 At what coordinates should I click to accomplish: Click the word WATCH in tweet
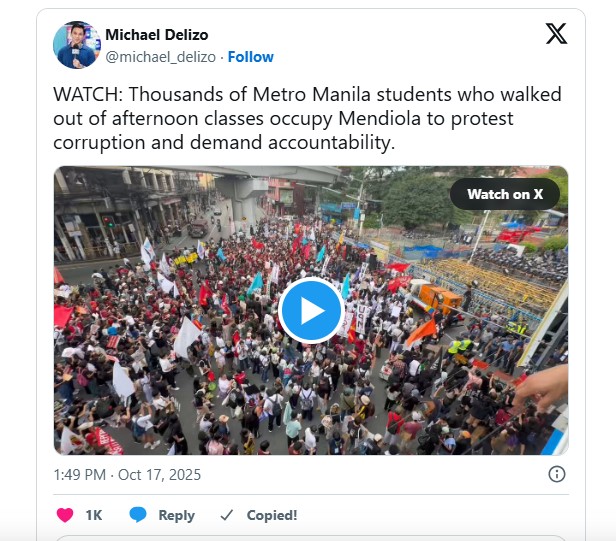click(x=88, y=95)
